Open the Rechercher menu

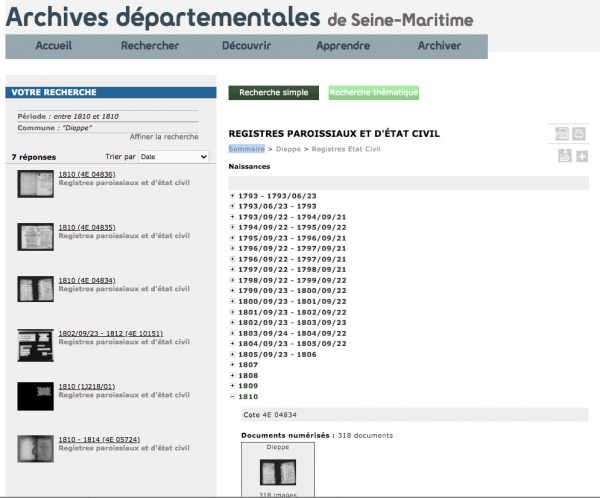click(149, 46)
